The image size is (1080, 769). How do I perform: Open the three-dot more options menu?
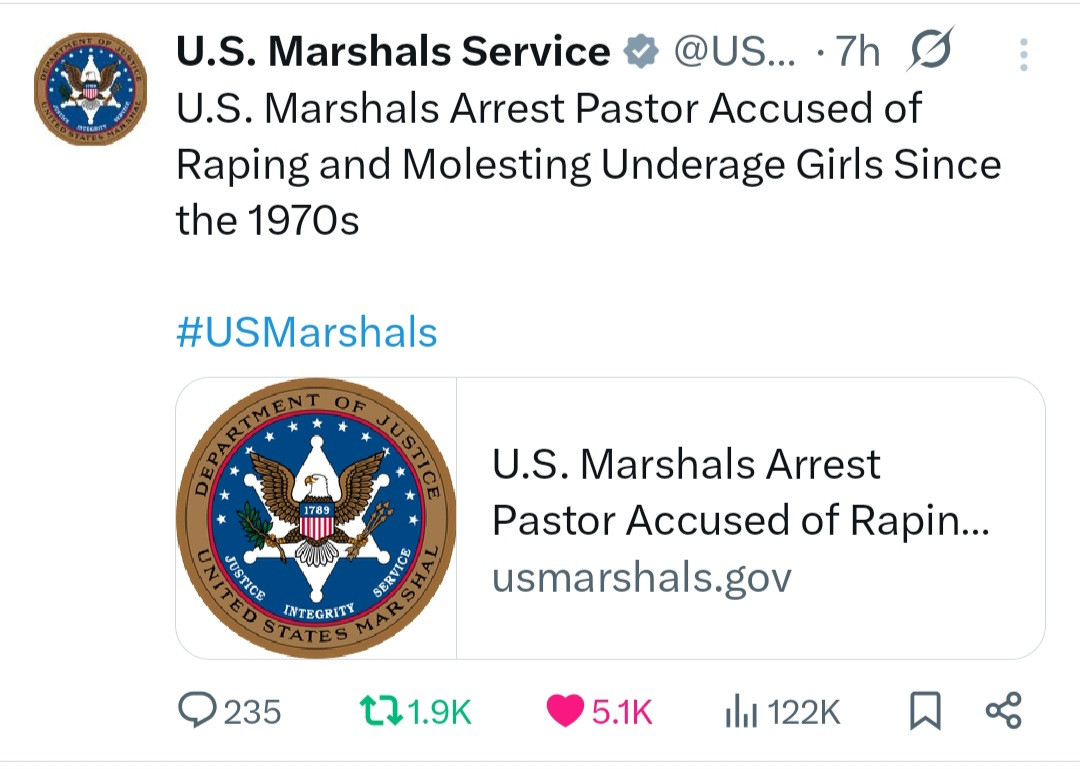tap(1023, 54)
